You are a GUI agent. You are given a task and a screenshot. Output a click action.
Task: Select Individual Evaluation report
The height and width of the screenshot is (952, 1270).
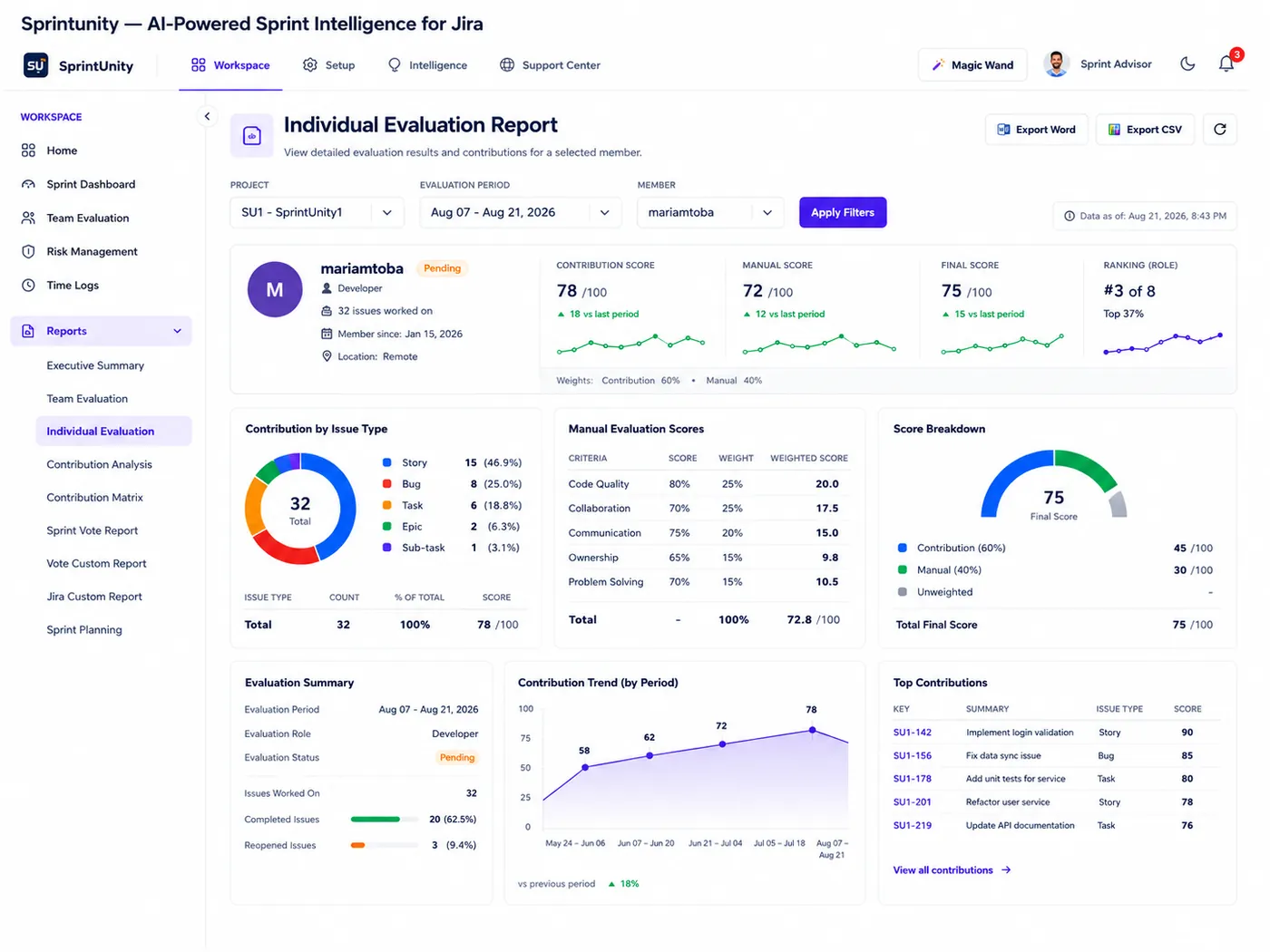click(113, 432)
